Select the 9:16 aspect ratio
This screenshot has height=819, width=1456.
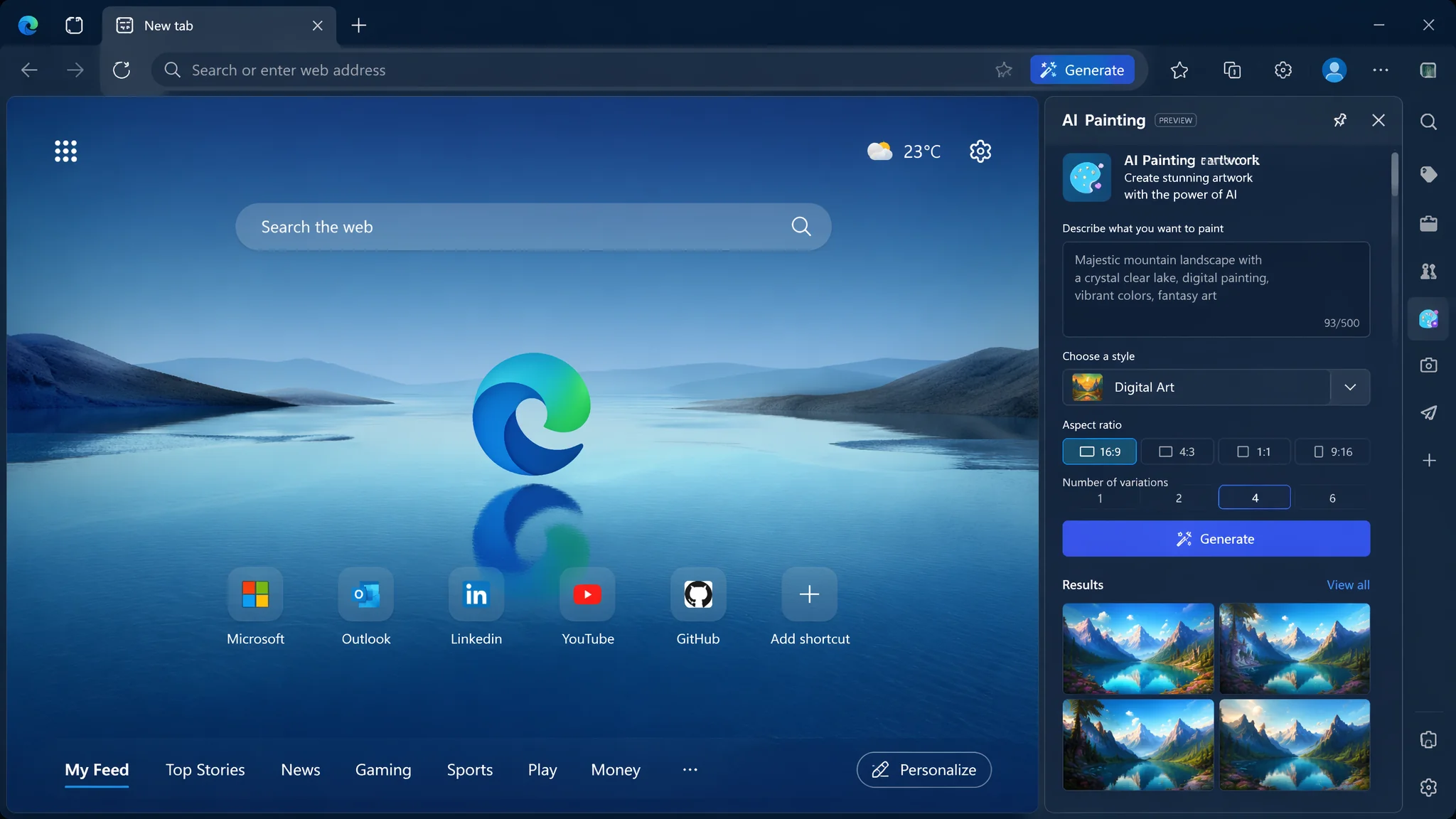point(1332,451)
